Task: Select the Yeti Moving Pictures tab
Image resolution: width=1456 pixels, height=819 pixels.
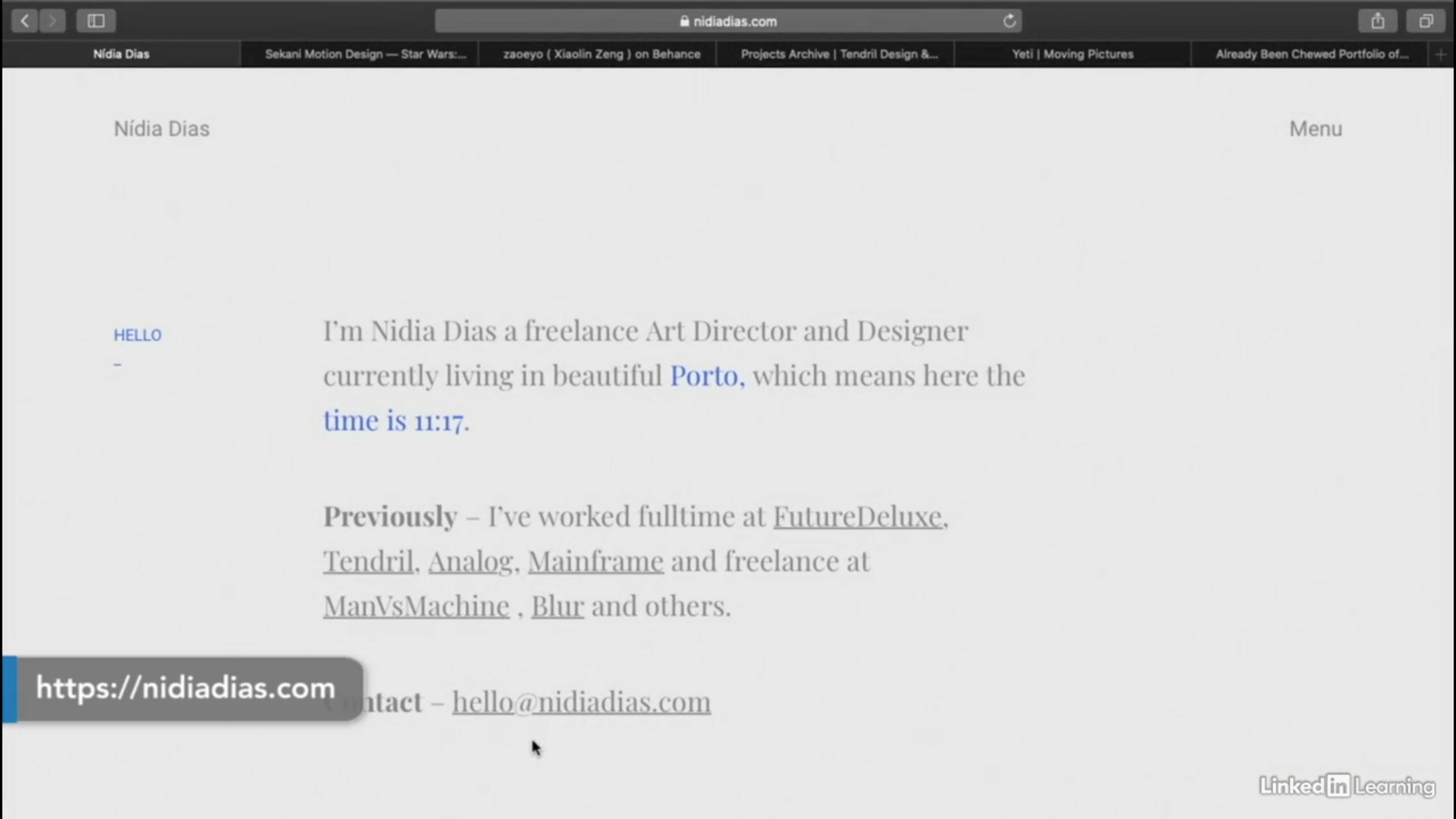Action: pos(1072,54)
